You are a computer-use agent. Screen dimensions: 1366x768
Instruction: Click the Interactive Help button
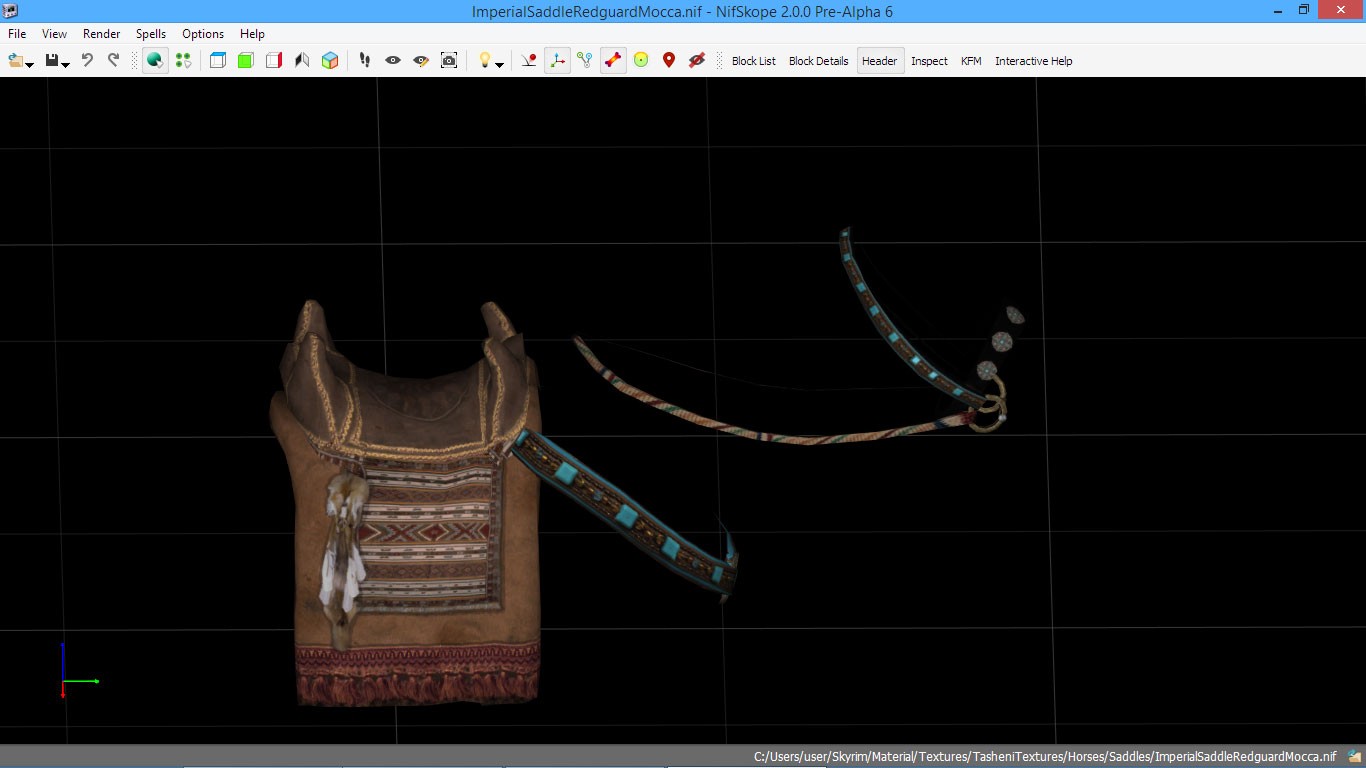point(1033,61)
